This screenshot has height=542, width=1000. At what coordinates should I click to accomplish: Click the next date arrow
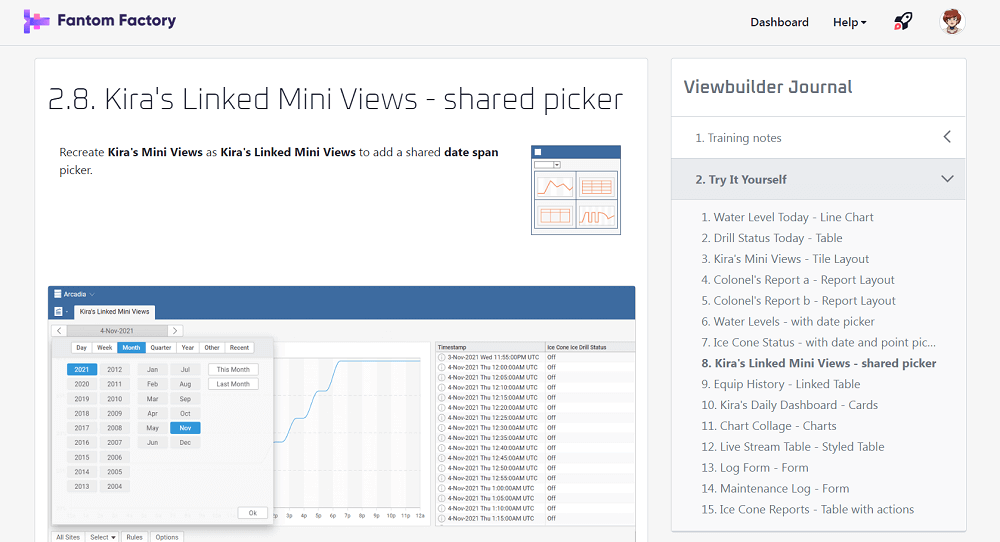[x=175, y=331]
